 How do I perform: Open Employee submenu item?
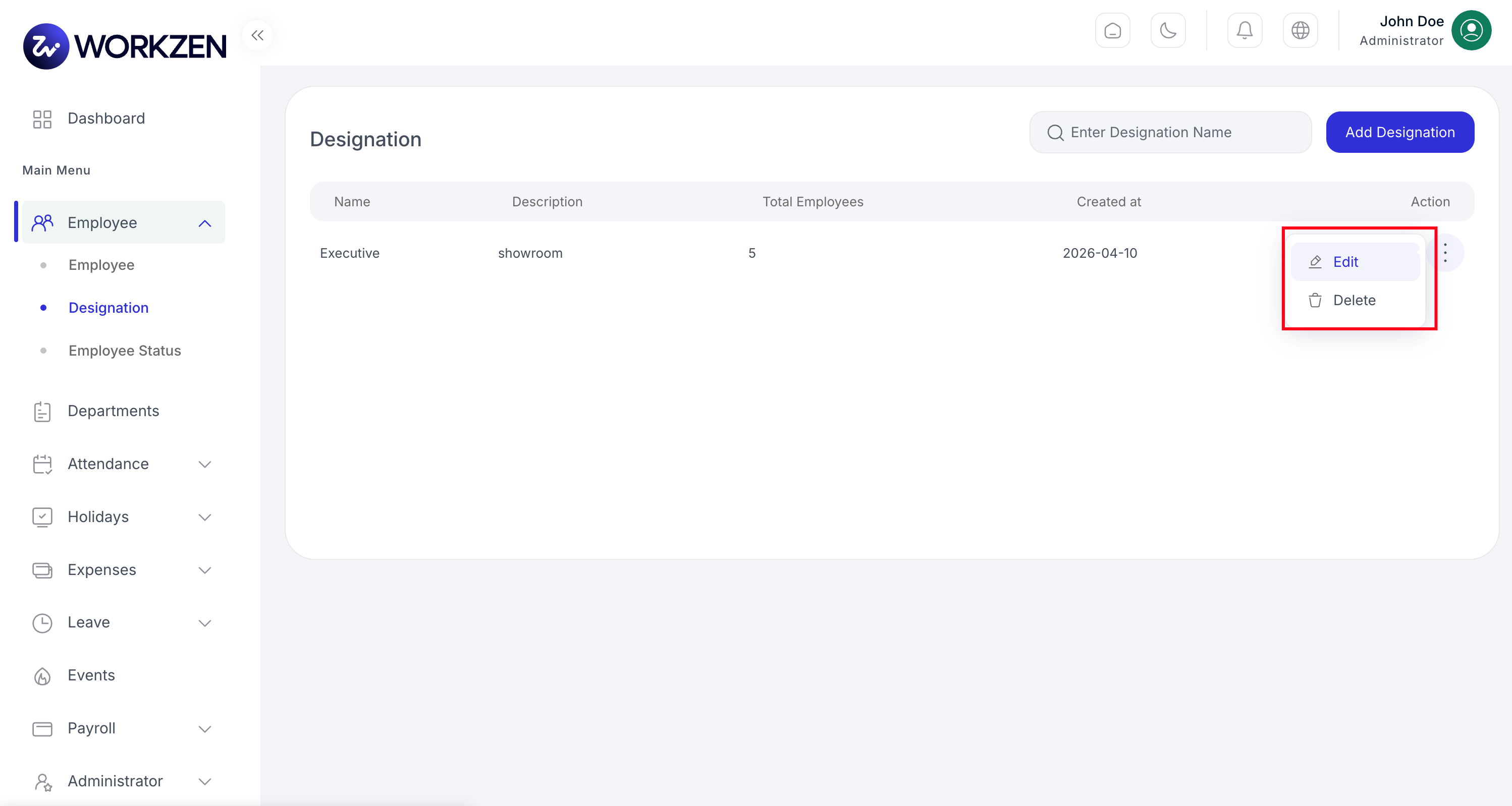click(x=101, y=265)
